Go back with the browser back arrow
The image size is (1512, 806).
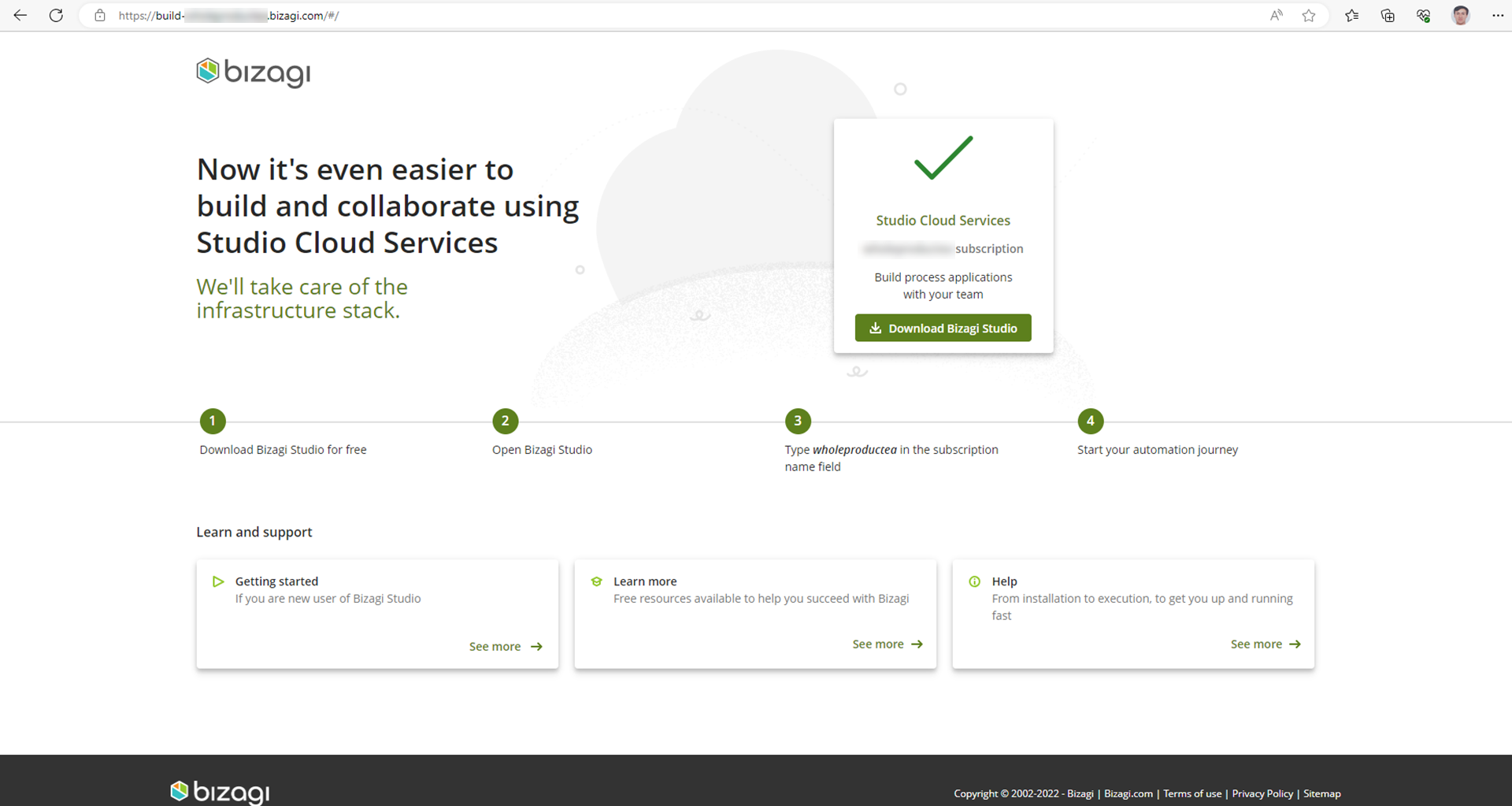tap(20, 16)
